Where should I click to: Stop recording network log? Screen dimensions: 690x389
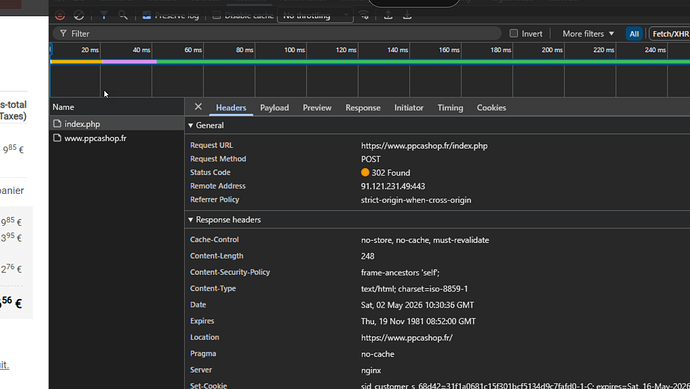point(60,15)
